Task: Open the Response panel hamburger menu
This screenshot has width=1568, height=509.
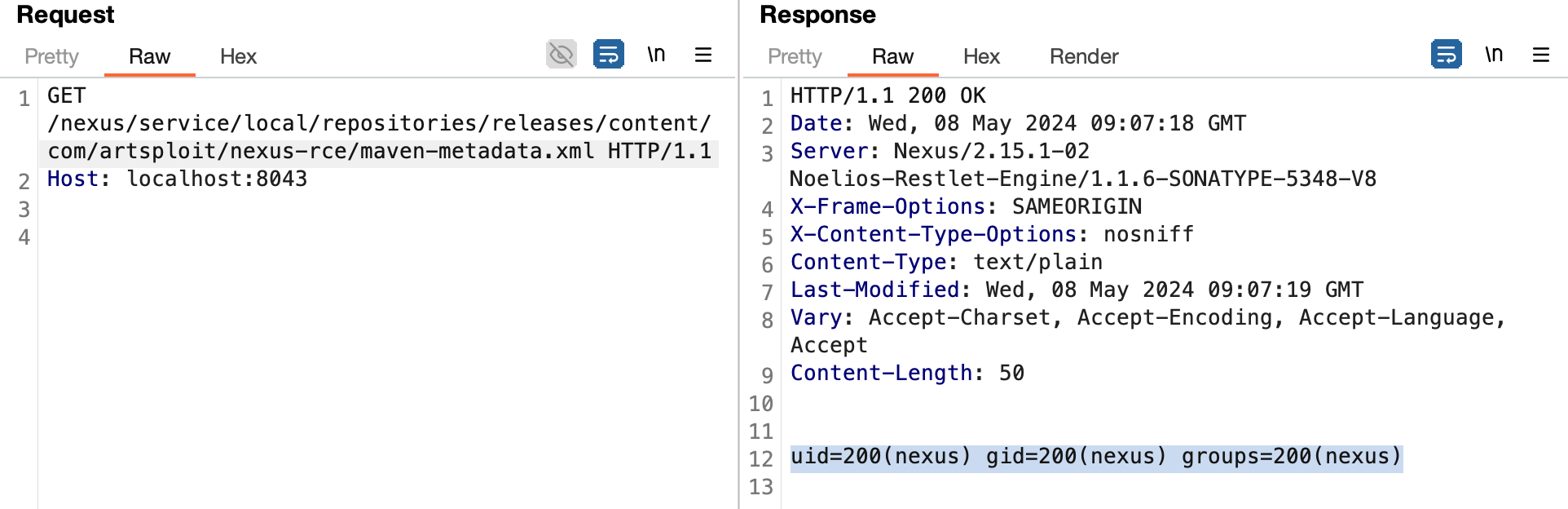Action: 1540,55
